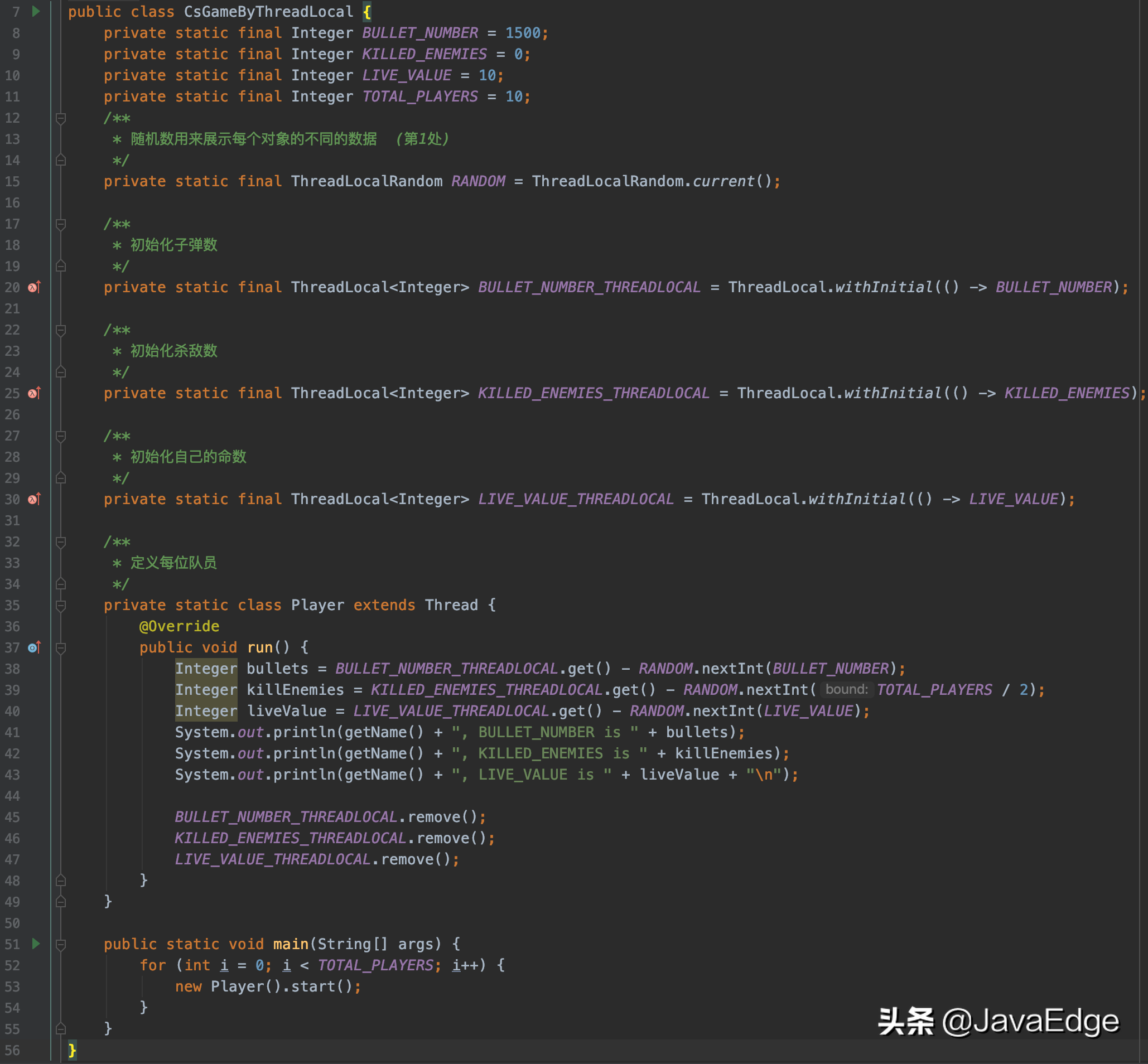1148x1064 pixels.
Task: Click the run method name on line 37
Action: [260, 647]
